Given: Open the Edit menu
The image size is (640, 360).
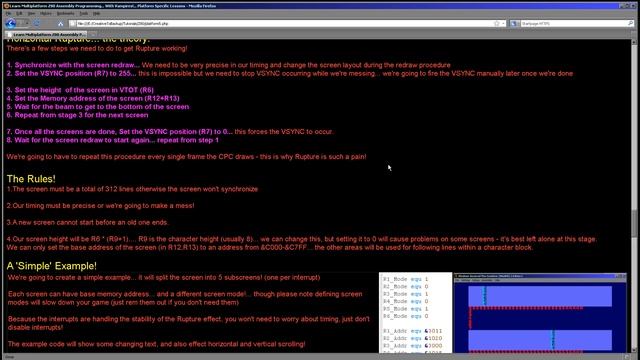Looking at the screenshot, I should coord(19,13).
